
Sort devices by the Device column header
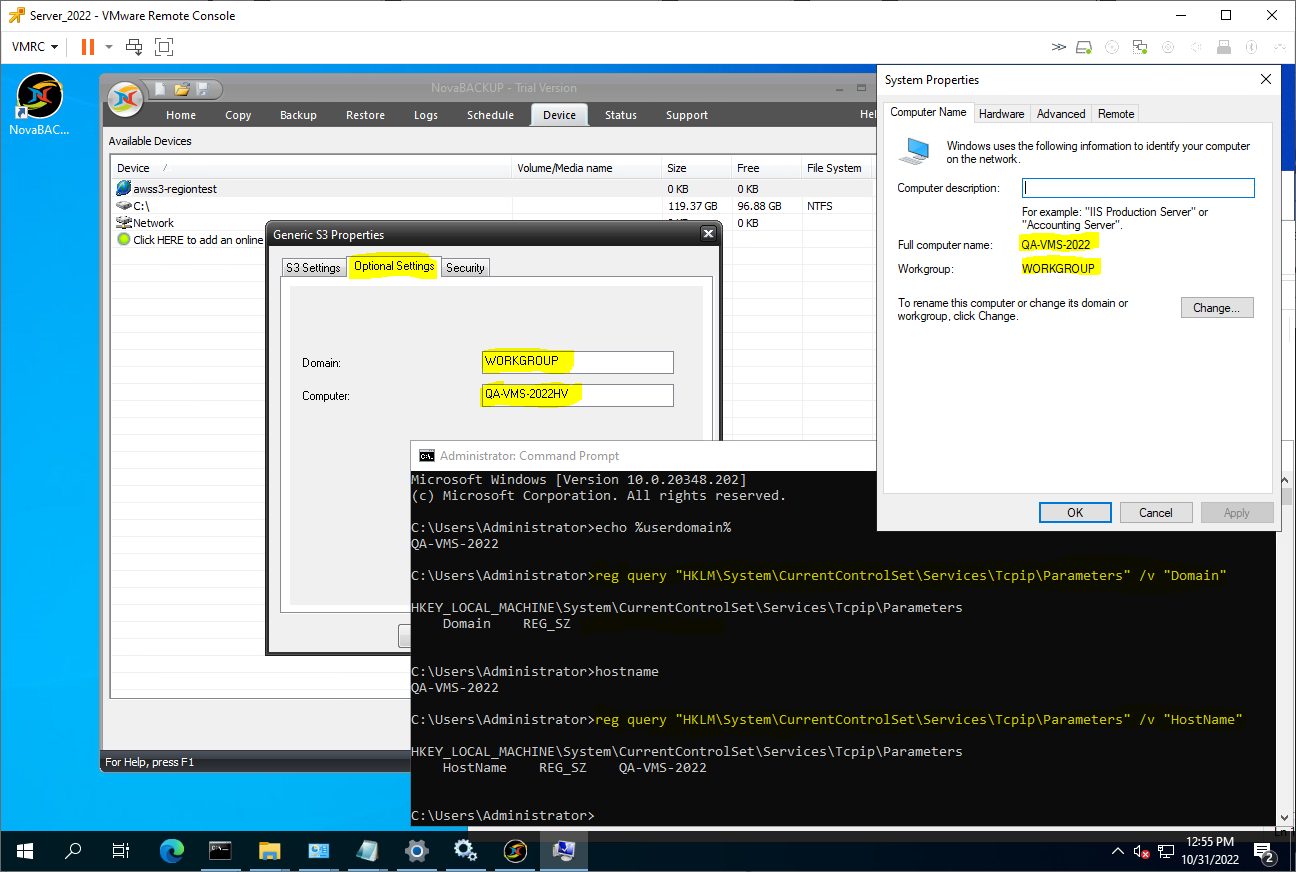point(311,168)
